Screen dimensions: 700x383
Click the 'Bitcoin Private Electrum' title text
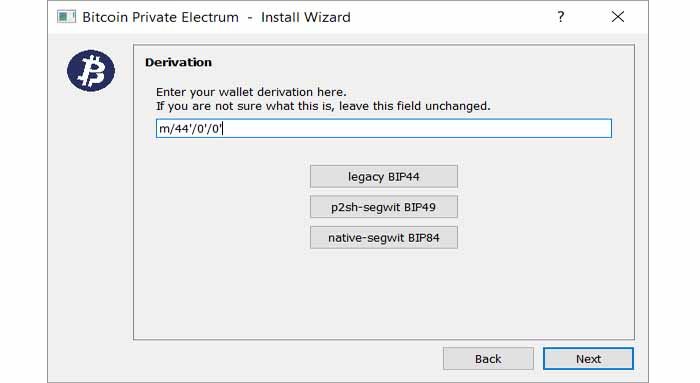pyautogui.click(x=160, y=17)
